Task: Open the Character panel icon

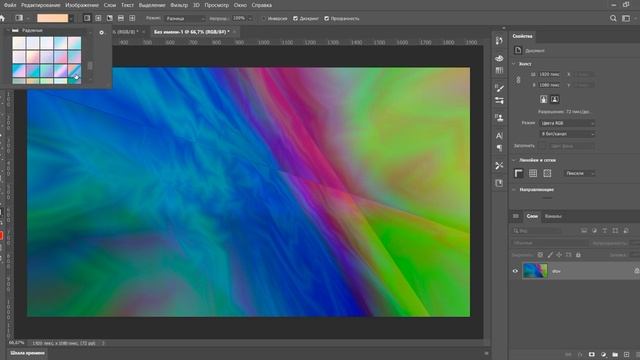Action: point(499,136)
